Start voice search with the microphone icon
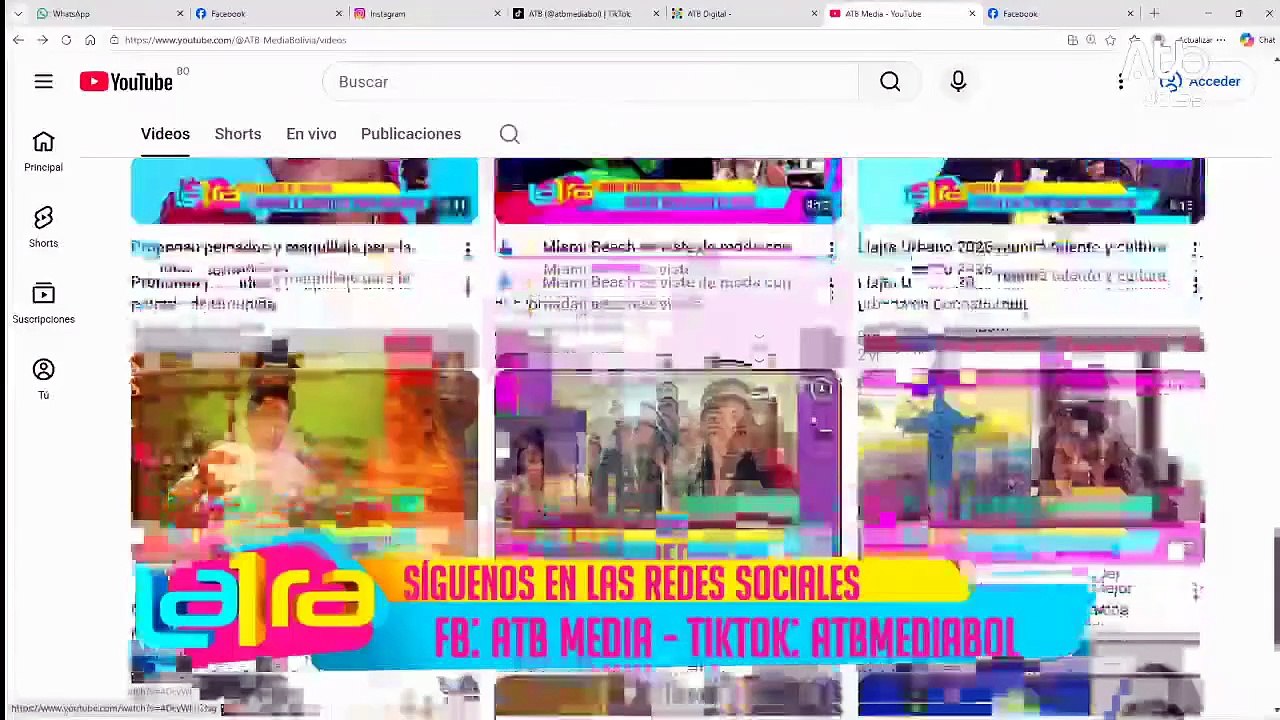The width and height of the screenshot is (1280, 720). [x=958, y=82]
